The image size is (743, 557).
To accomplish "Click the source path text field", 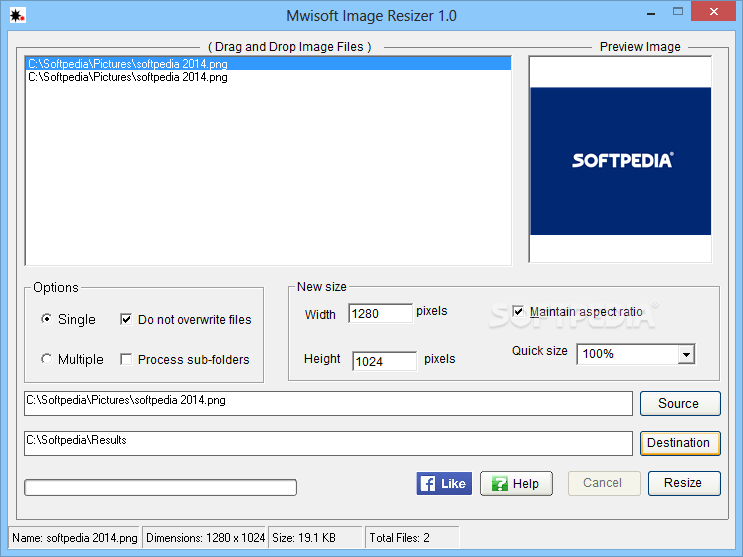I will tap(328, 403).
